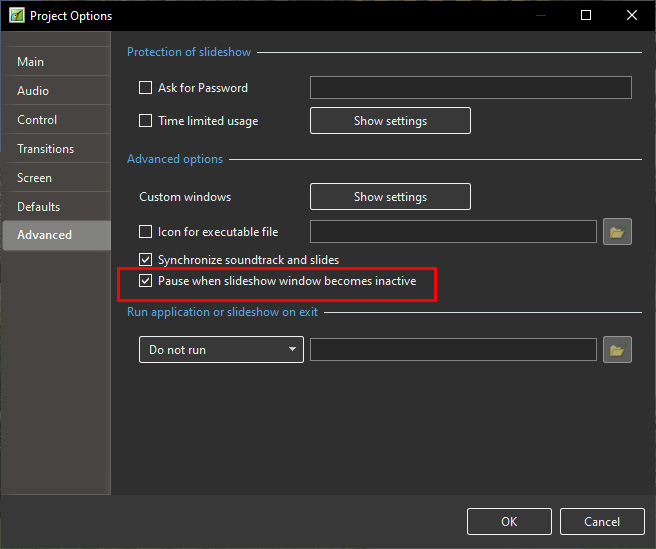Click the password input field
The image size is (656, 549).
coord(470,88)
